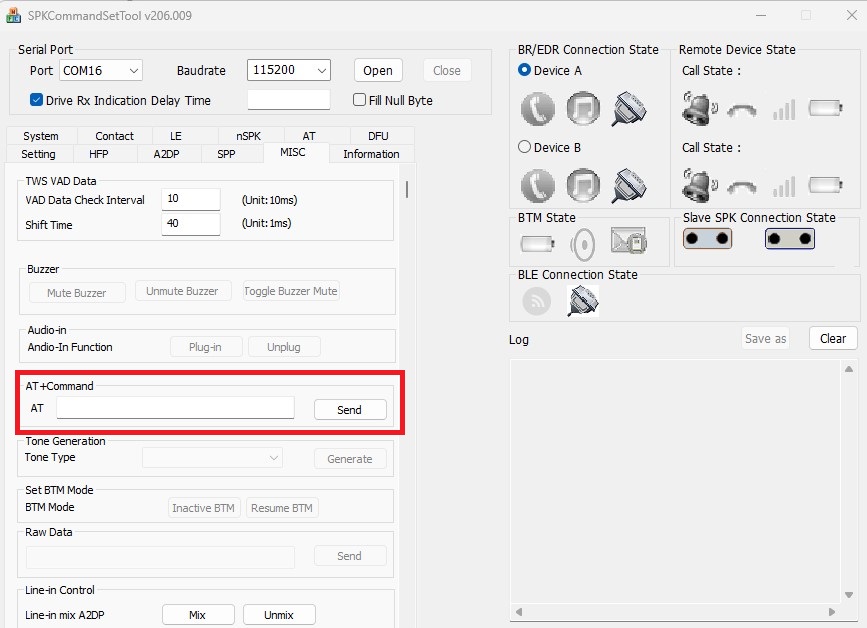The image size is (867, 628).
Task: Click the Resume BTM button
Action: (282, 507)
